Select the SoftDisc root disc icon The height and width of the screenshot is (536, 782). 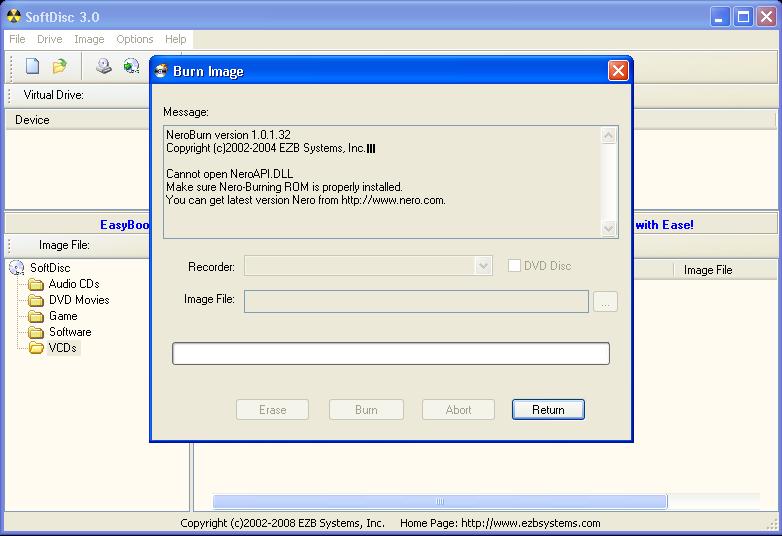(x=17, y=268)
